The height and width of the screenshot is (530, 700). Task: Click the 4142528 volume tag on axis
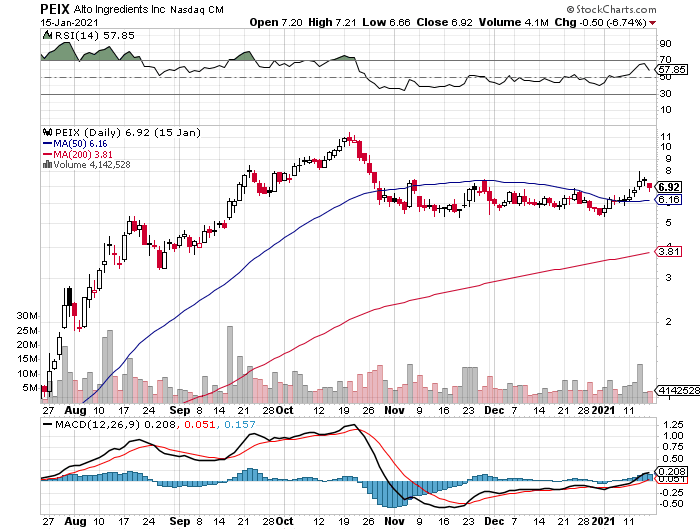pos(677,390)
